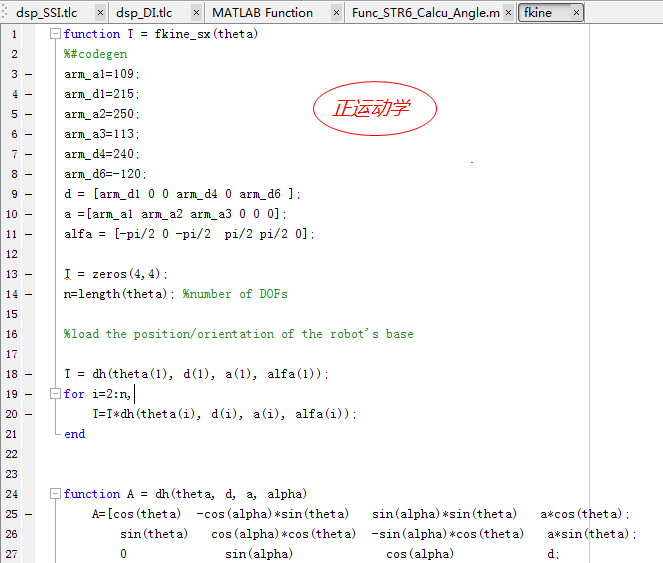
Task: Close the MATLAB Function tab
Action: (336, 13)
